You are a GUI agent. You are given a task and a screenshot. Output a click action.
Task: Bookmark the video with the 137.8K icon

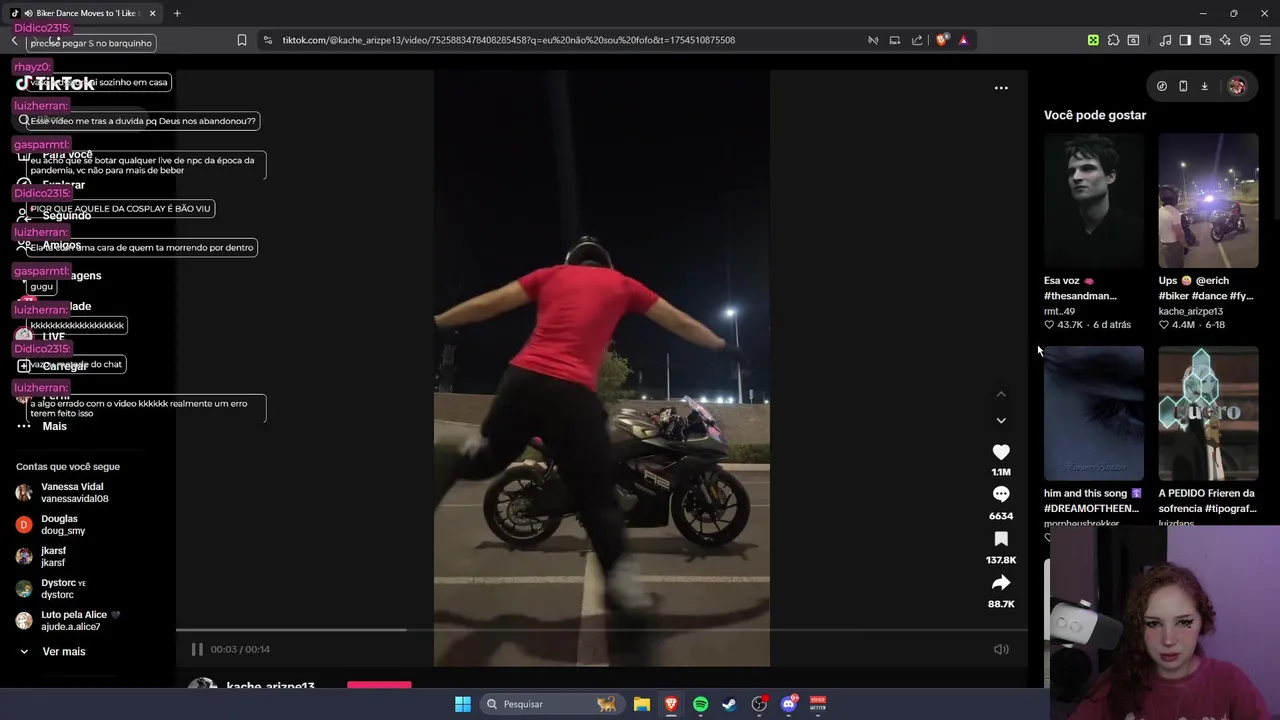tap(1001, 539)
